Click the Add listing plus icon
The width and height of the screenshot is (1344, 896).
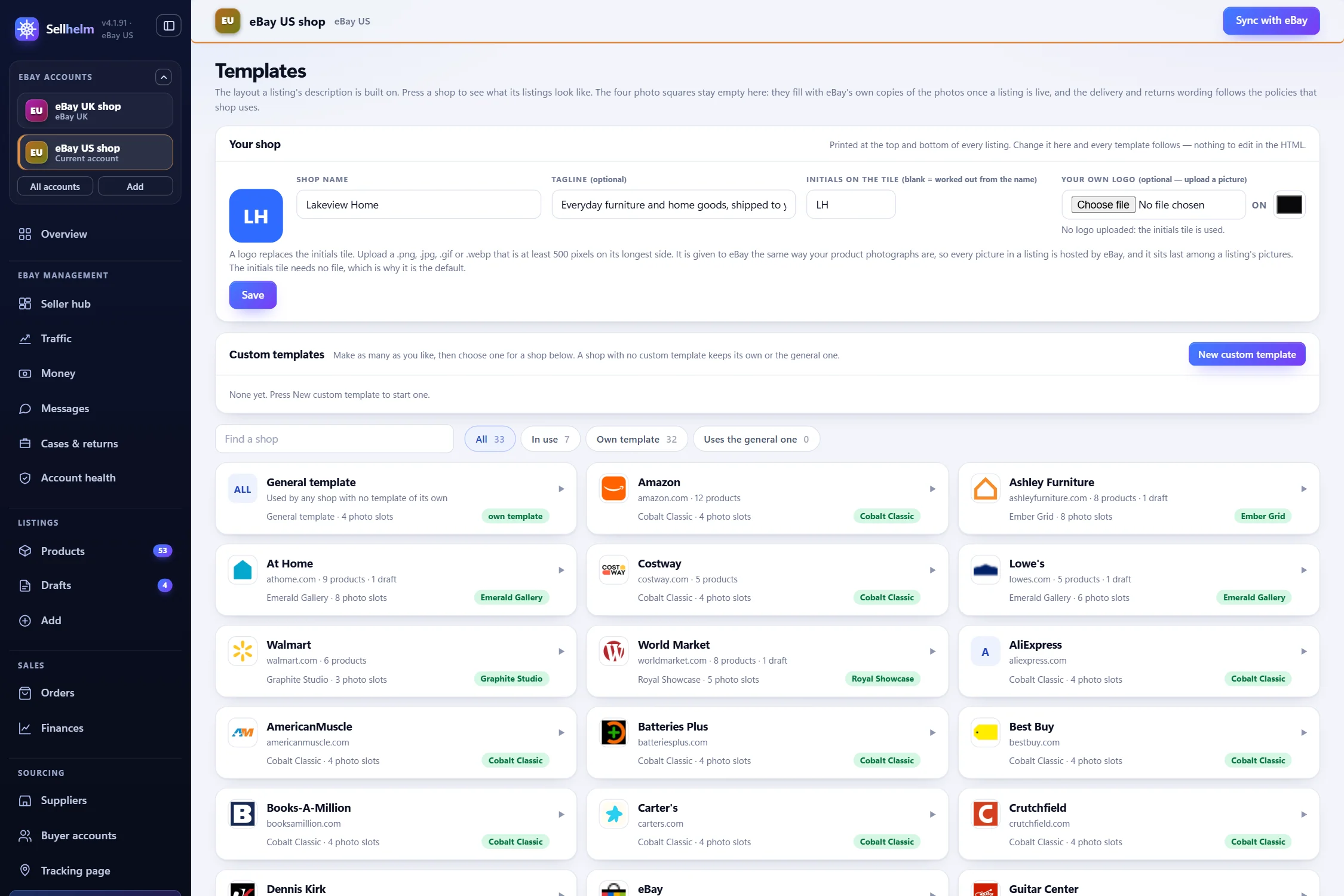coord(25,621)
